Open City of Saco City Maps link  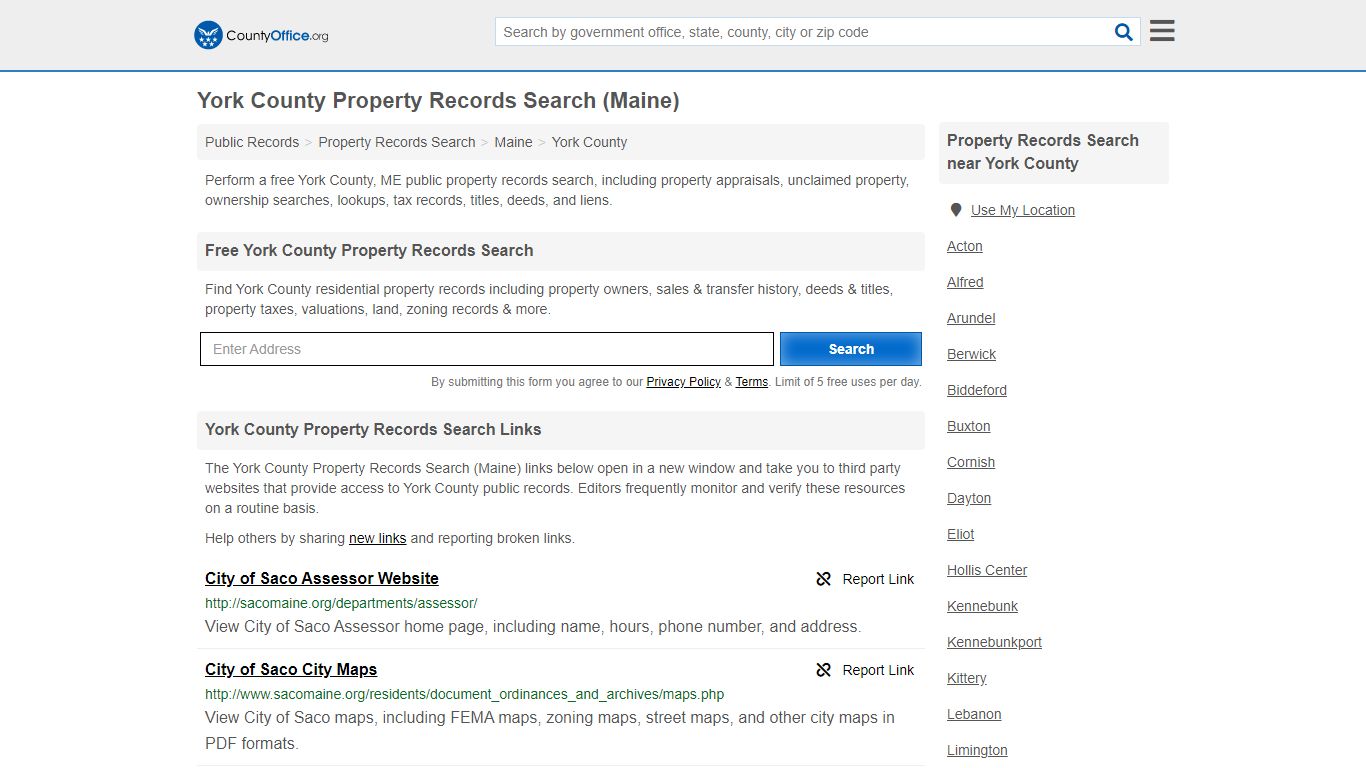pos(291,669)
